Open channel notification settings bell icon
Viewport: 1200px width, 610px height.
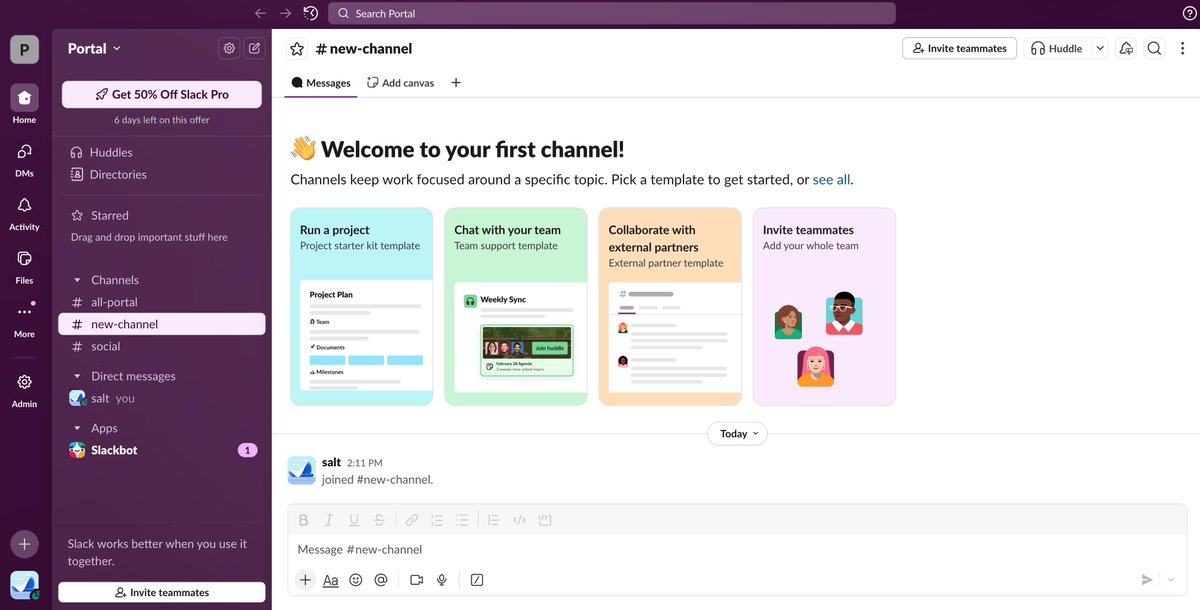[1126, 48]
